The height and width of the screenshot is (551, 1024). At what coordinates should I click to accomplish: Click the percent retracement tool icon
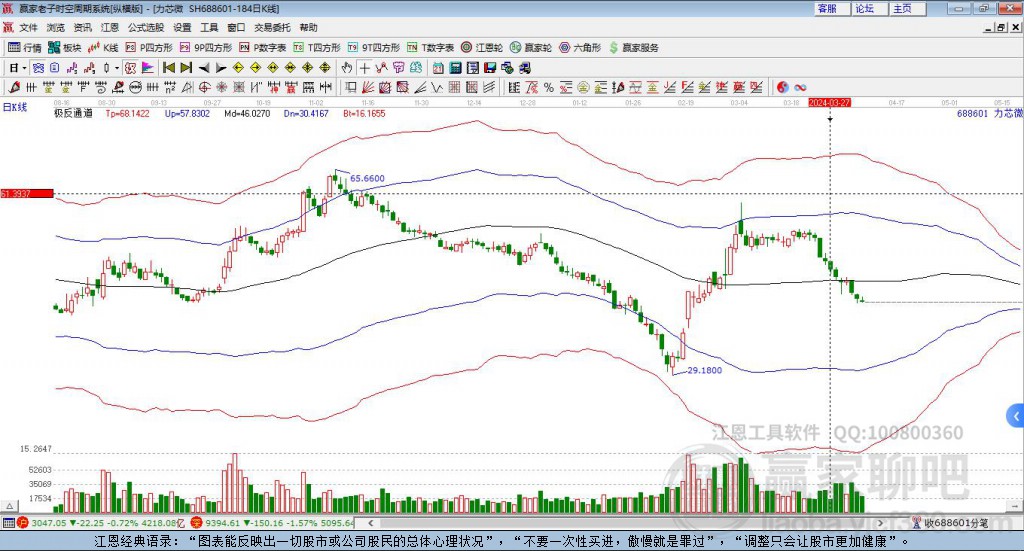click(549, 87)
